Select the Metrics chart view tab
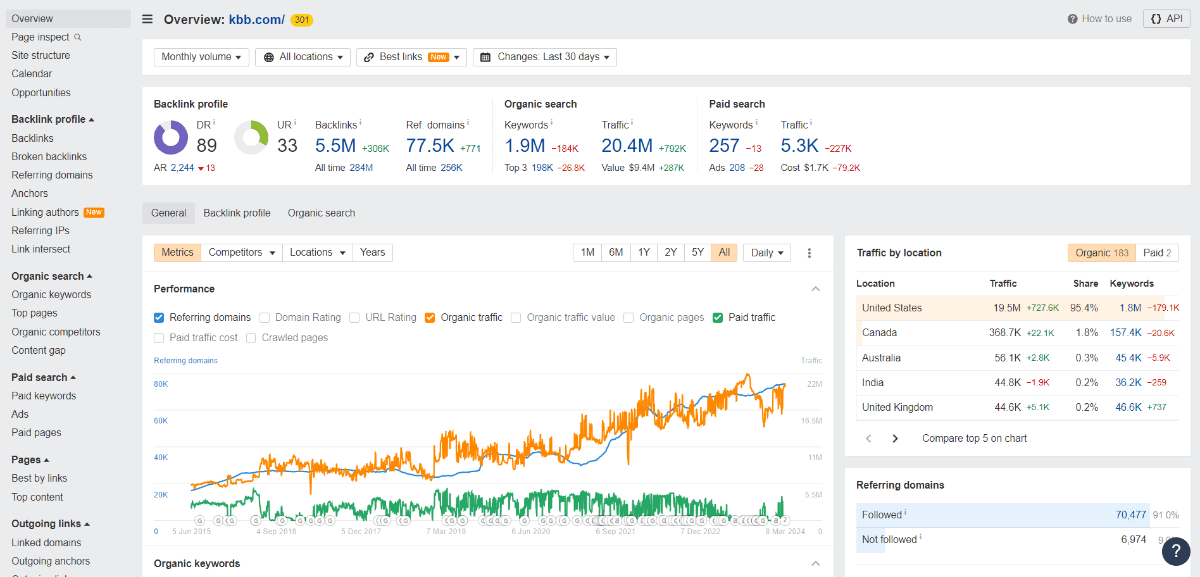The height and width of the screenshot is (577, 1200). click(x=178, y=253)
